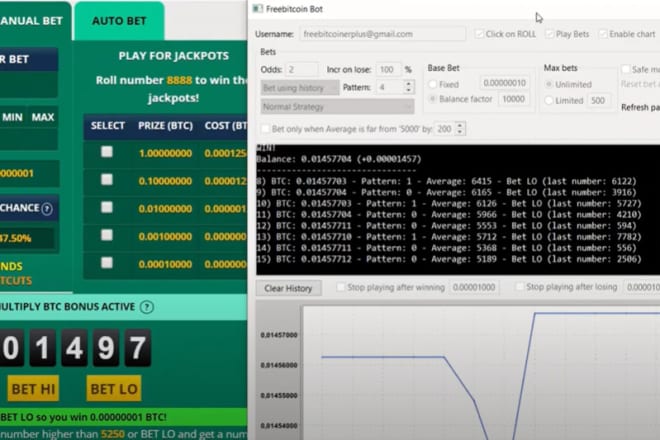The width and height of the screenshot is (660, 440).
Task: Click the Incr on lose input field
Action: pyautogui.click(x=388, y=69)
